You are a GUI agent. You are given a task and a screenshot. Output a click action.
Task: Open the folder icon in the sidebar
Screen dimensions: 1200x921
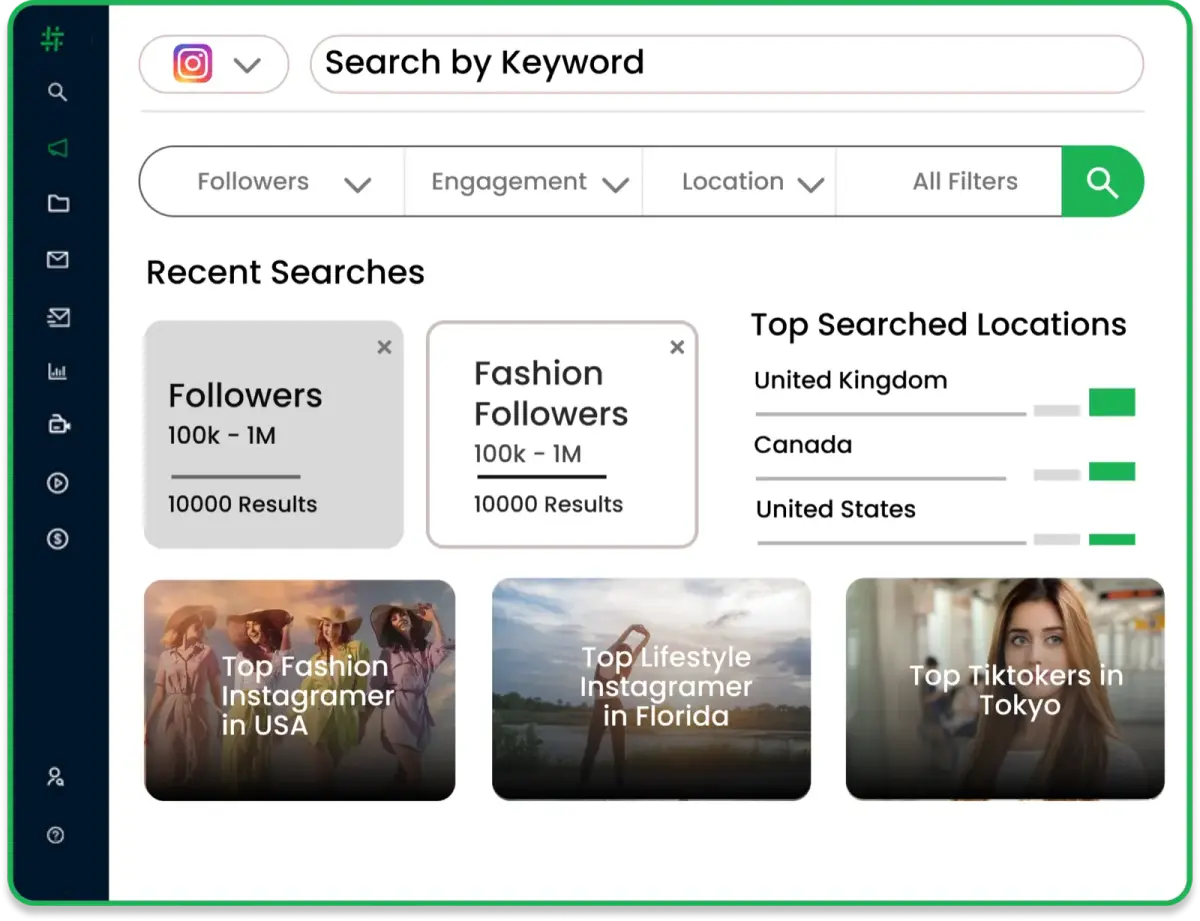[x=58, y=204]
